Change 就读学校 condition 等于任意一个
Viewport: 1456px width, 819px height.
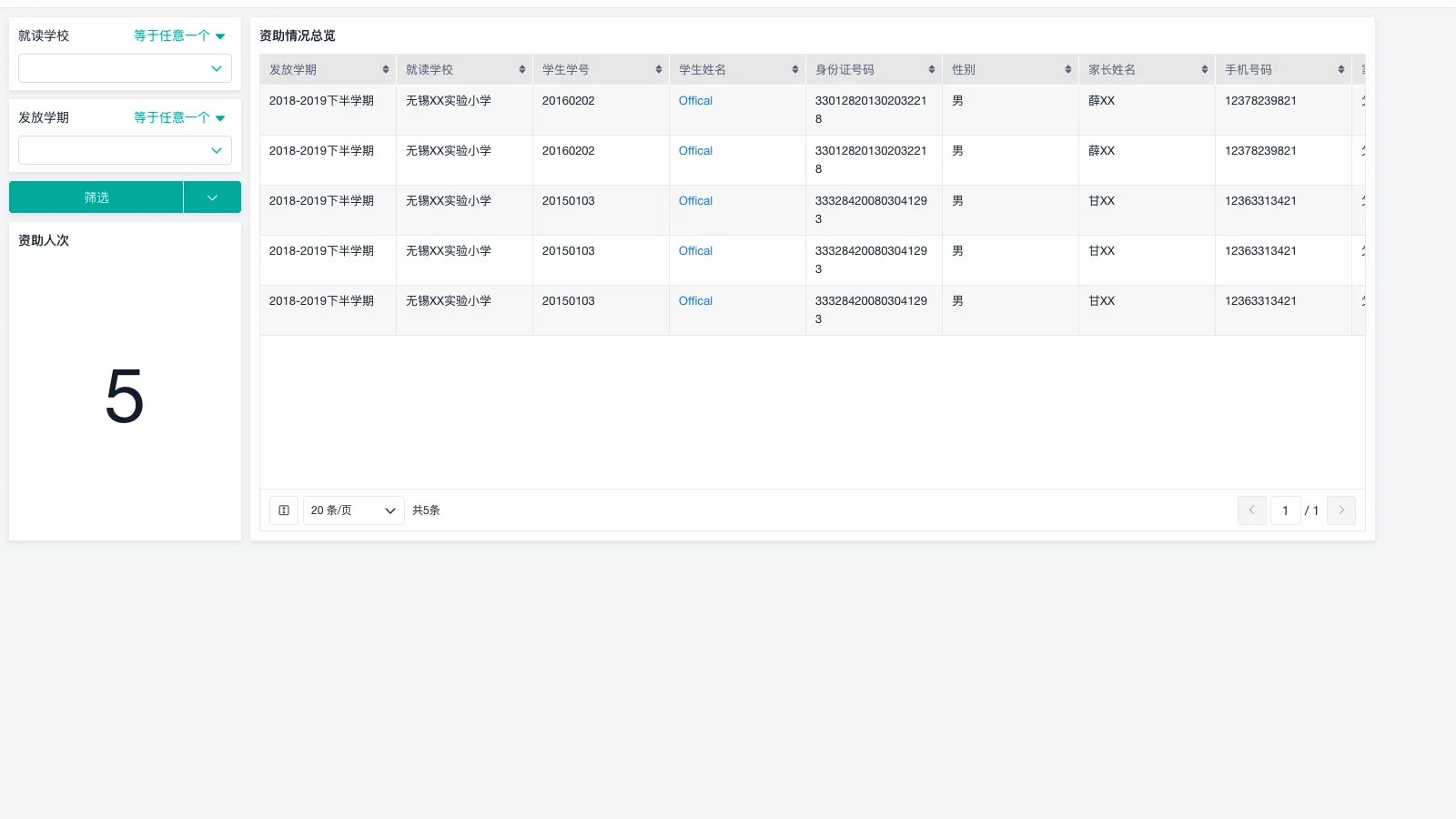pyautogui.click(x=179, y=36)
